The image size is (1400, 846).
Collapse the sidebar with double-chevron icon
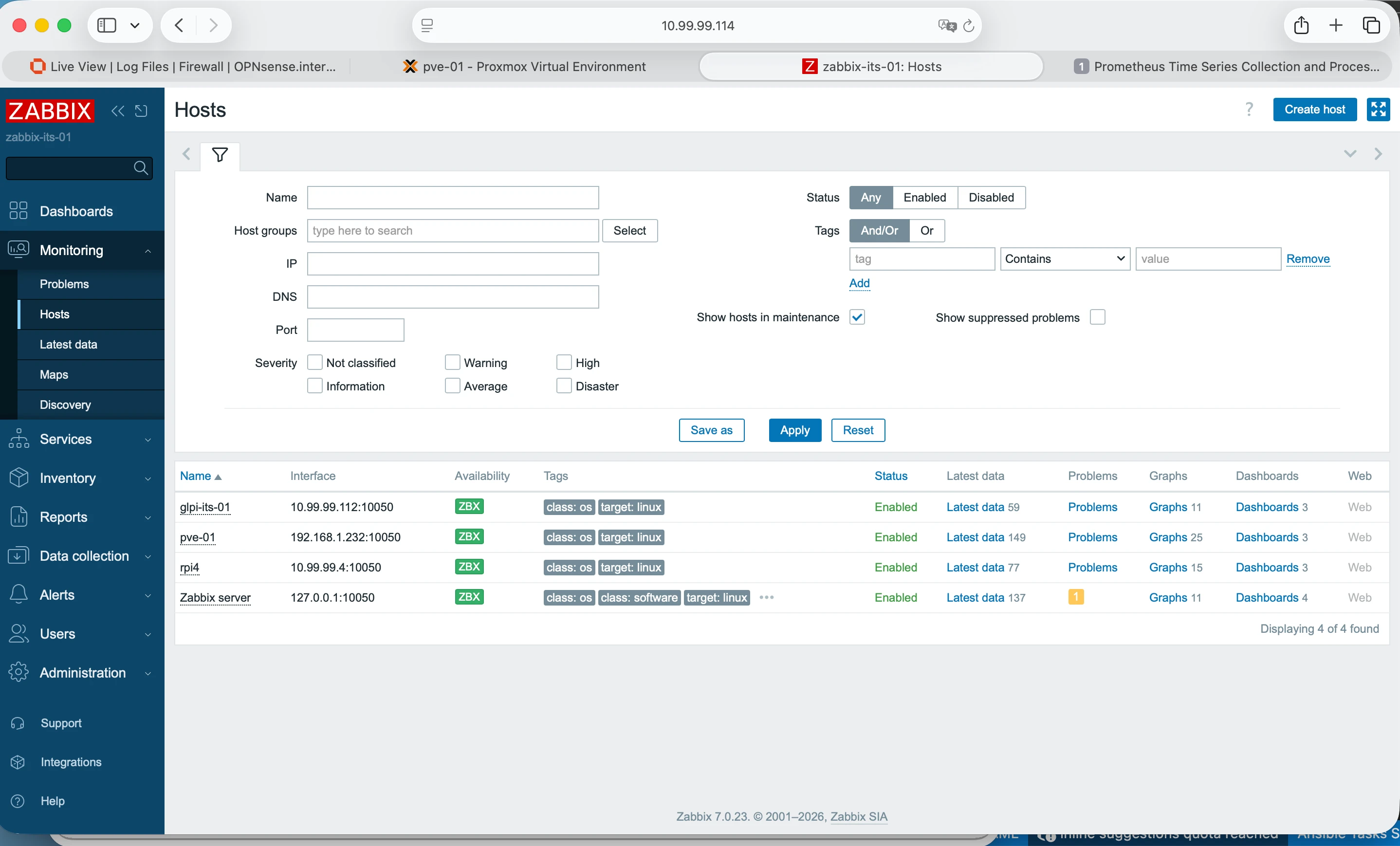[118, 111]
